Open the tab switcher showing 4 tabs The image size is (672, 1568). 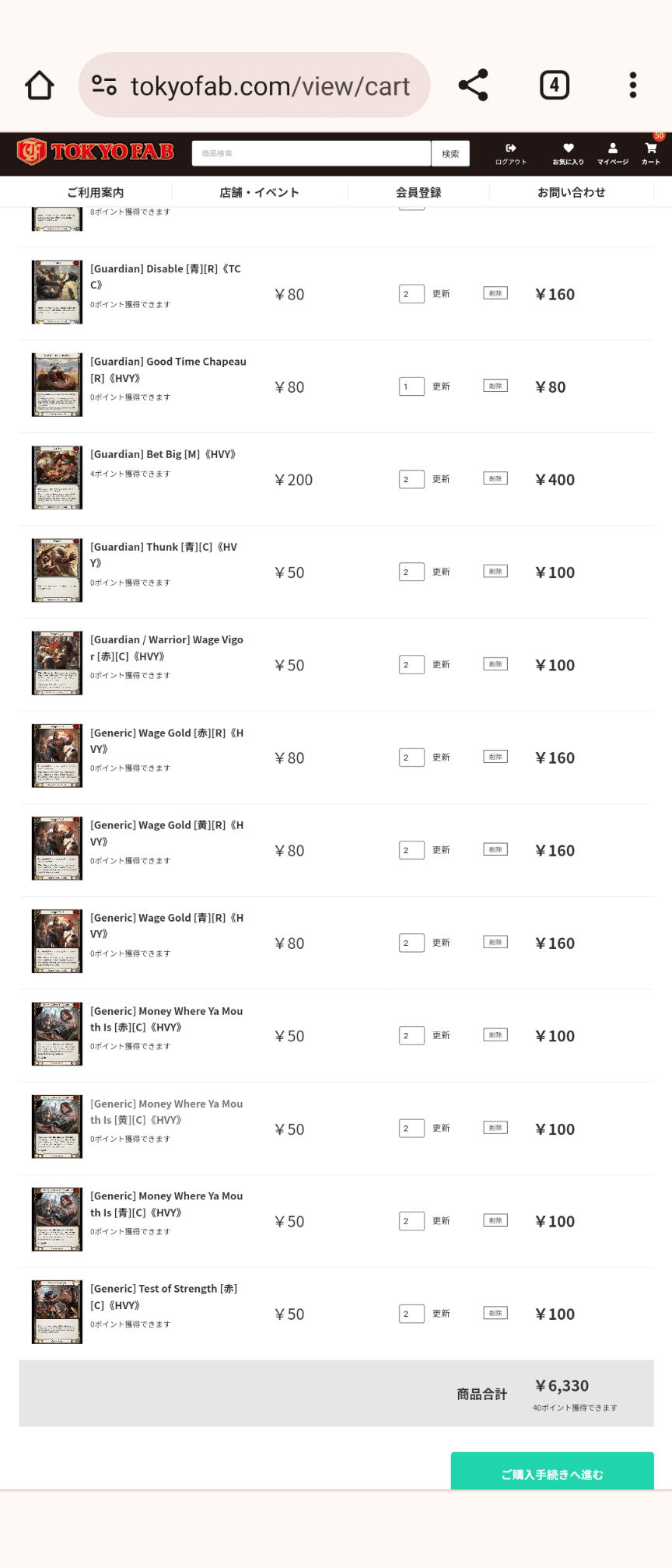coord(554,86)
